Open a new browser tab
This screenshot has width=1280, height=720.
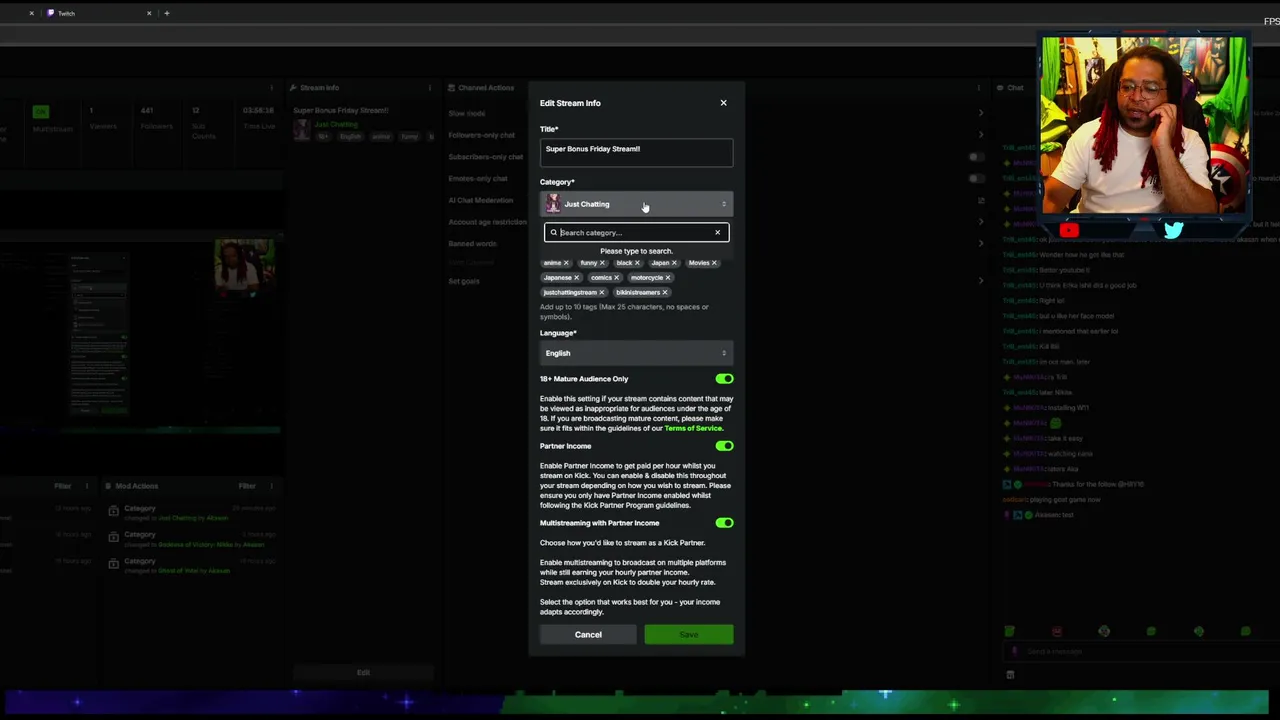(x=167, y=13)
